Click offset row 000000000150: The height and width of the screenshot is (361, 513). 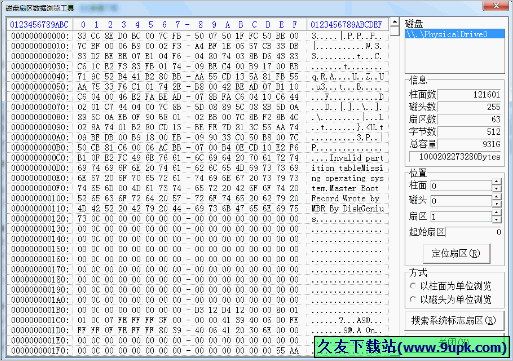40,249
